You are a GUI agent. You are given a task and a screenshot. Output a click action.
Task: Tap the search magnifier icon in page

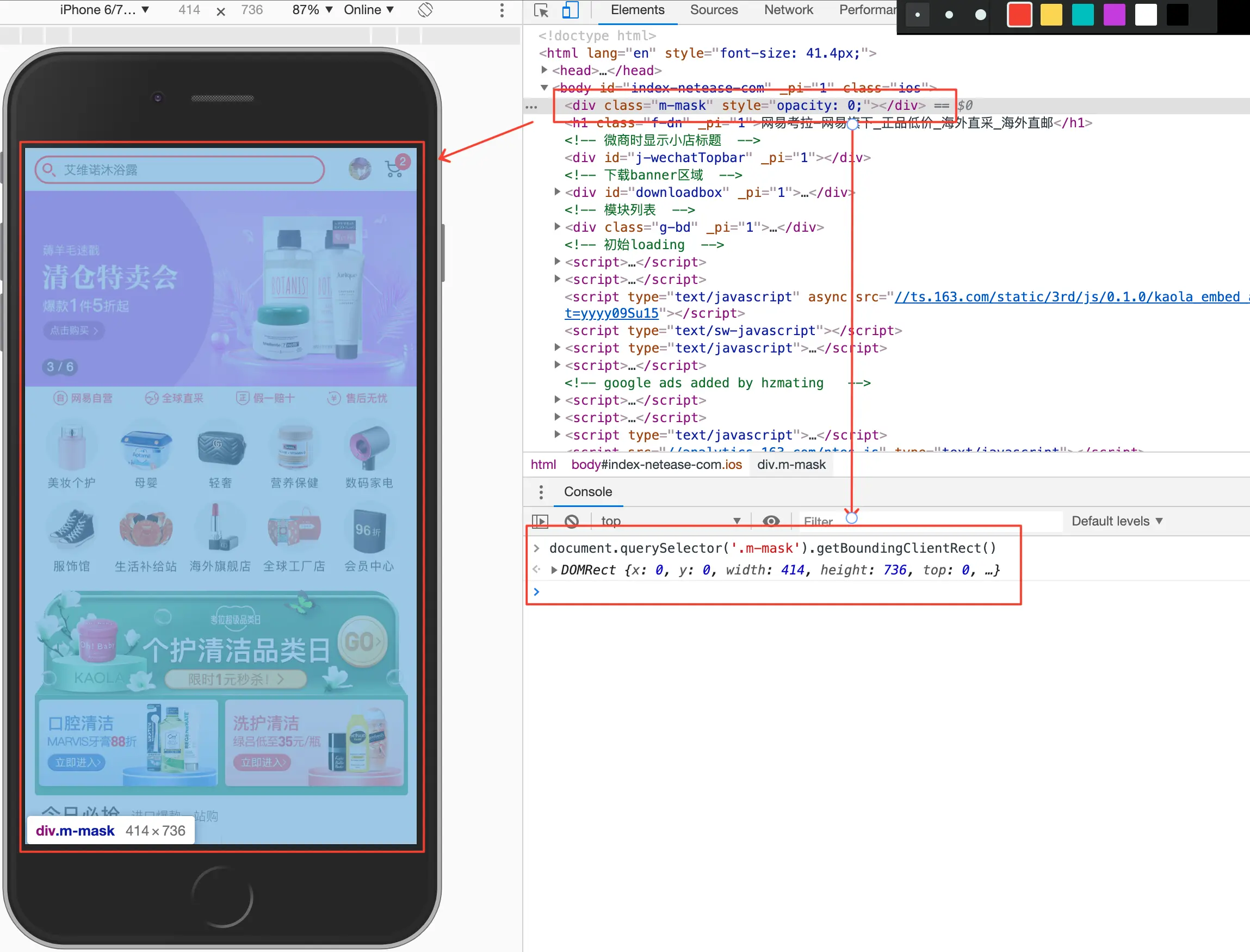click(49, 169)
